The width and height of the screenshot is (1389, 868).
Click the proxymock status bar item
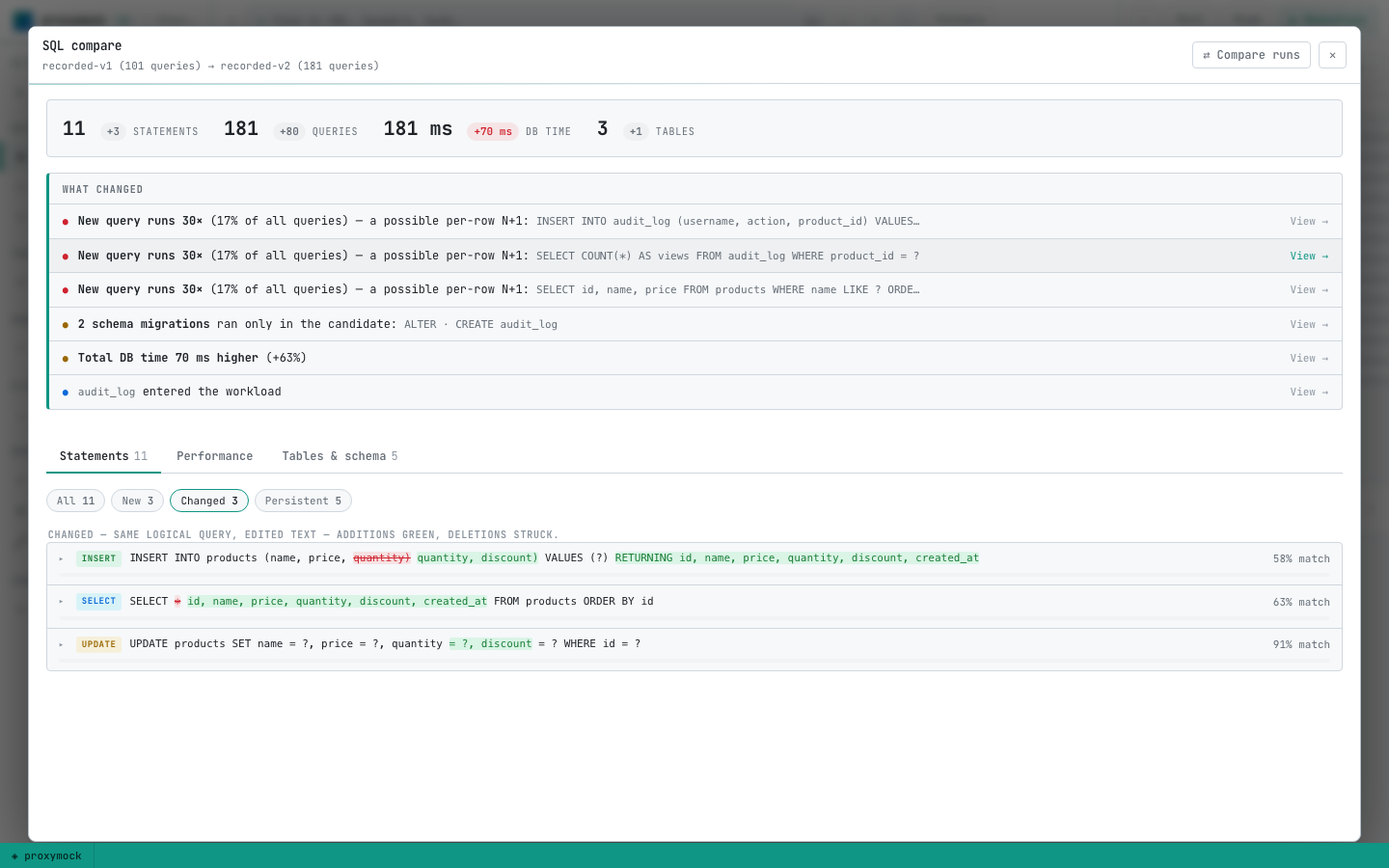46,855
